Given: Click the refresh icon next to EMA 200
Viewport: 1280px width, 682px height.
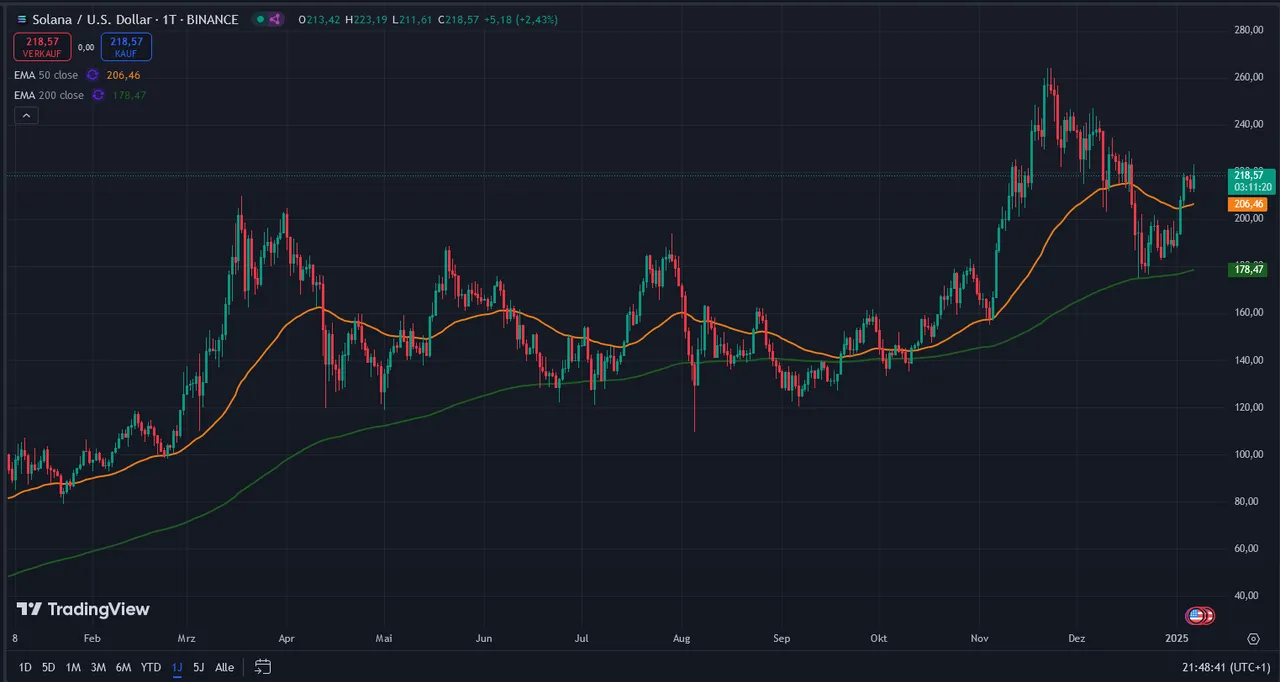Looking at the screenshot, I should (x=98, y=95).
